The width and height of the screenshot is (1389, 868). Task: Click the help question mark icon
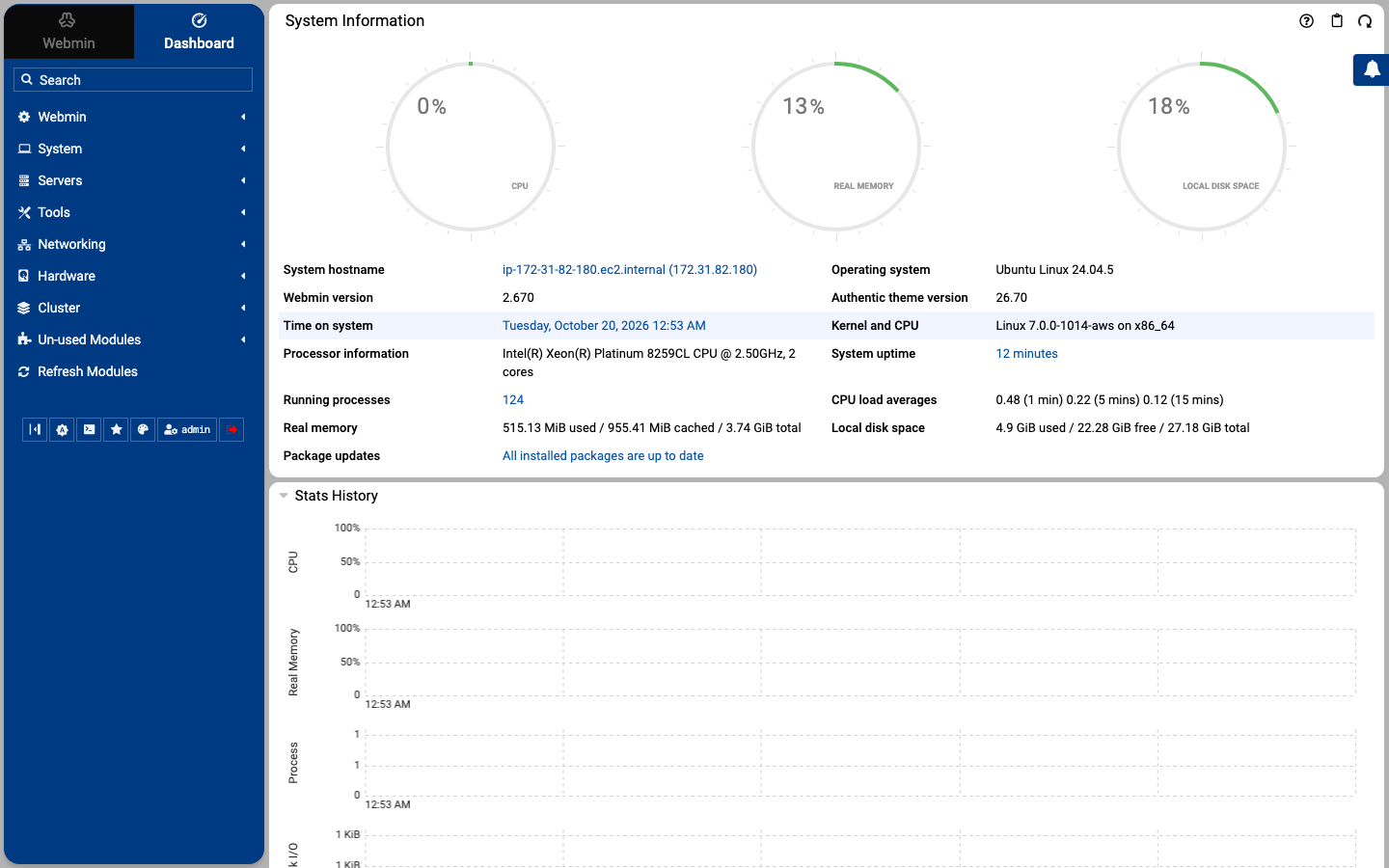pos(1306,21)
